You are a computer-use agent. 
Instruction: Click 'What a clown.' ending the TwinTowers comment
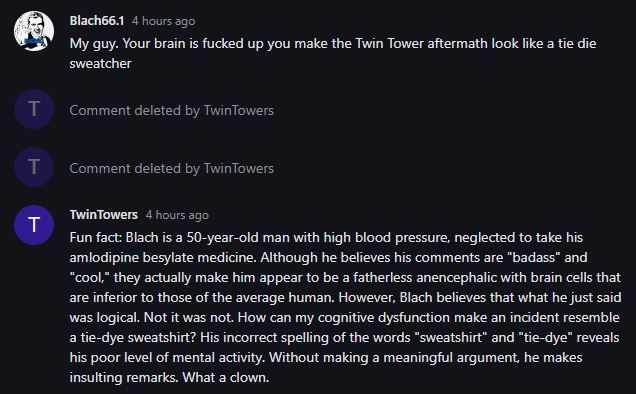[x=226, y=378]
